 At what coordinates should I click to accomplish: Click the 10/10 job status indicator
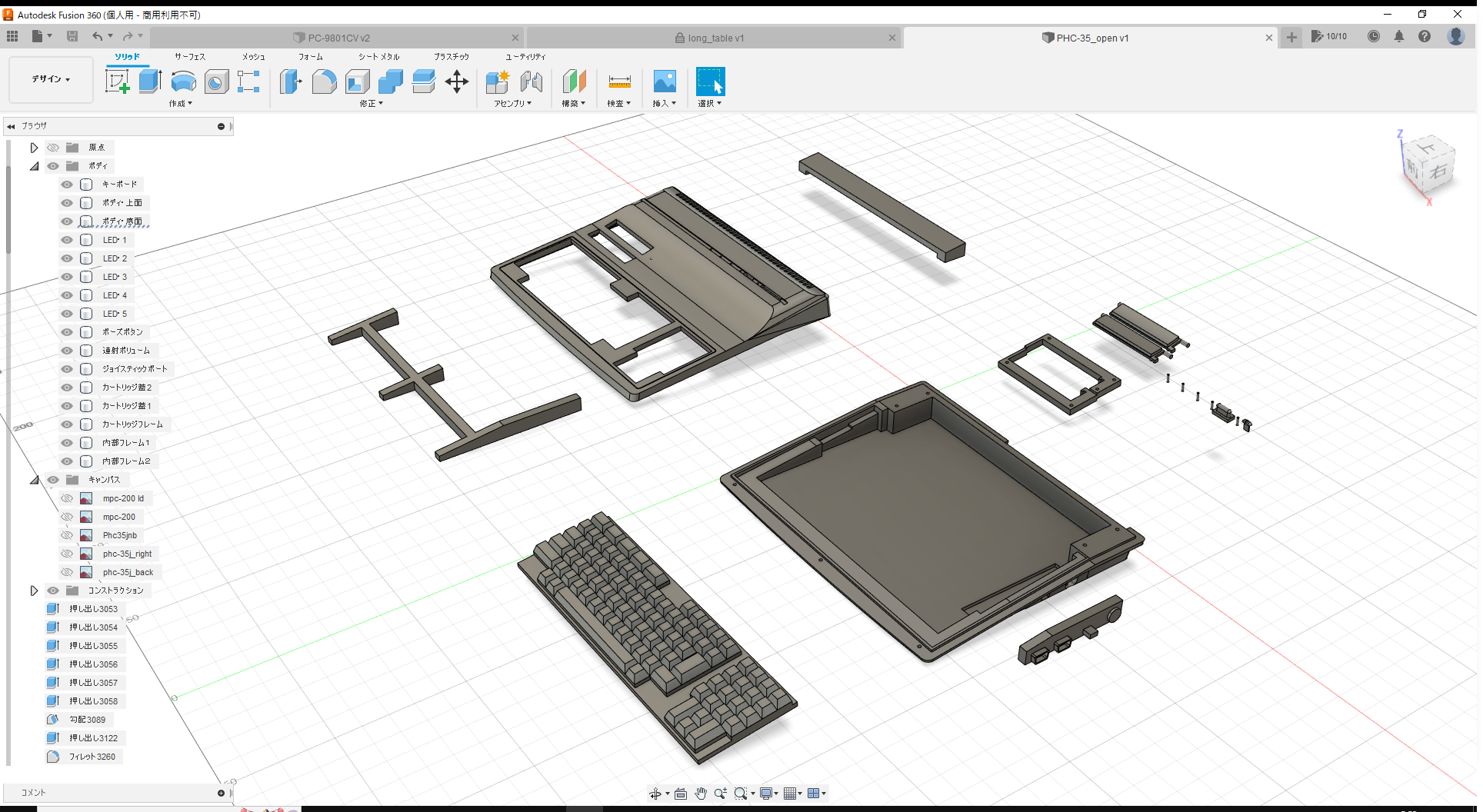click(x=1329, y=36)
